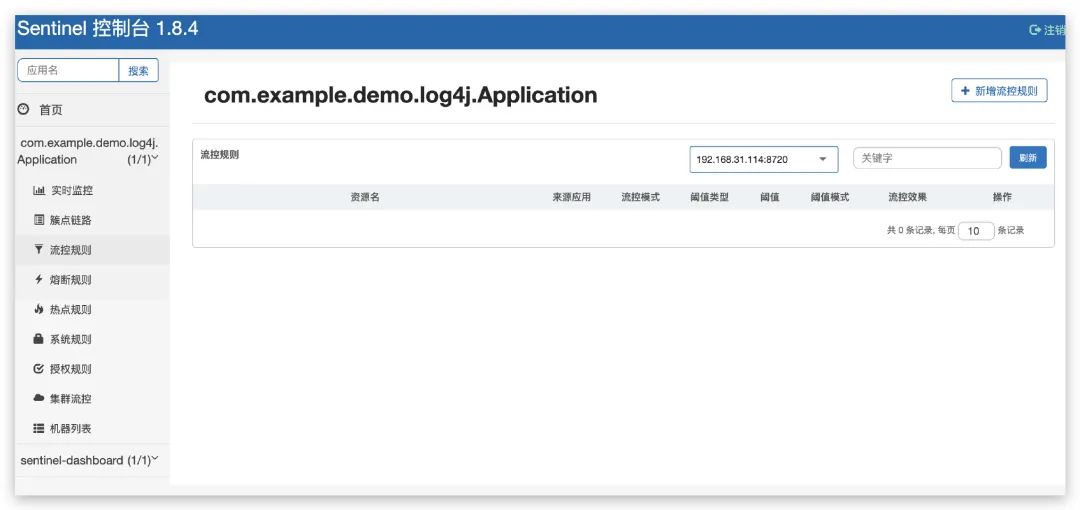Click the funnel icon for 流控规则
This screenshot has width=1080, height=510.
tap(39, 249)
